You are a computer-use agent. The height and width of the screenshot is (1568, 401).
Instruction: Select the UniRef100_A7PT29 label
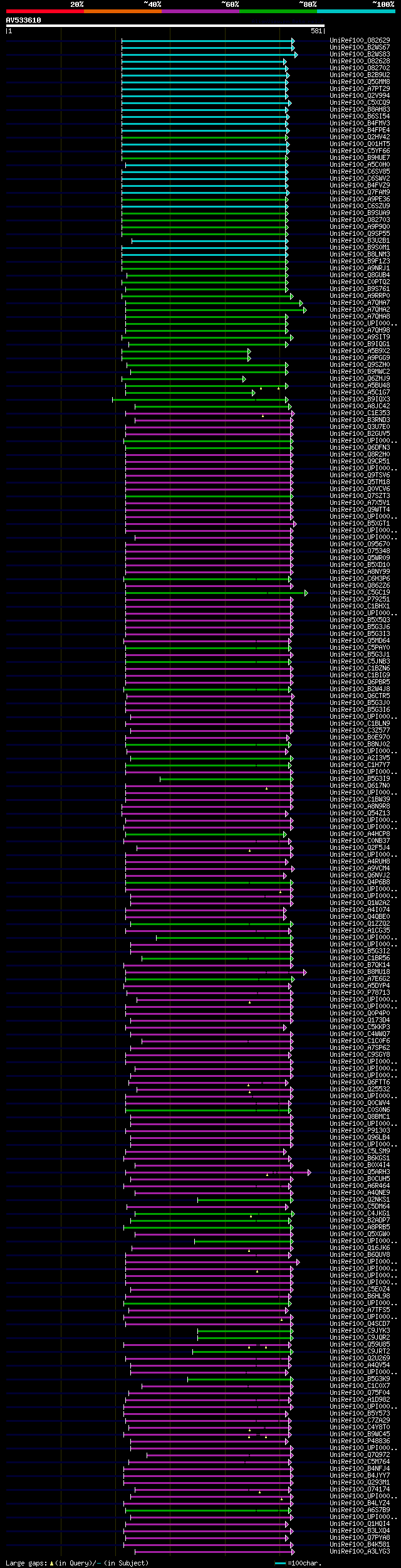(x=360, y=89)
